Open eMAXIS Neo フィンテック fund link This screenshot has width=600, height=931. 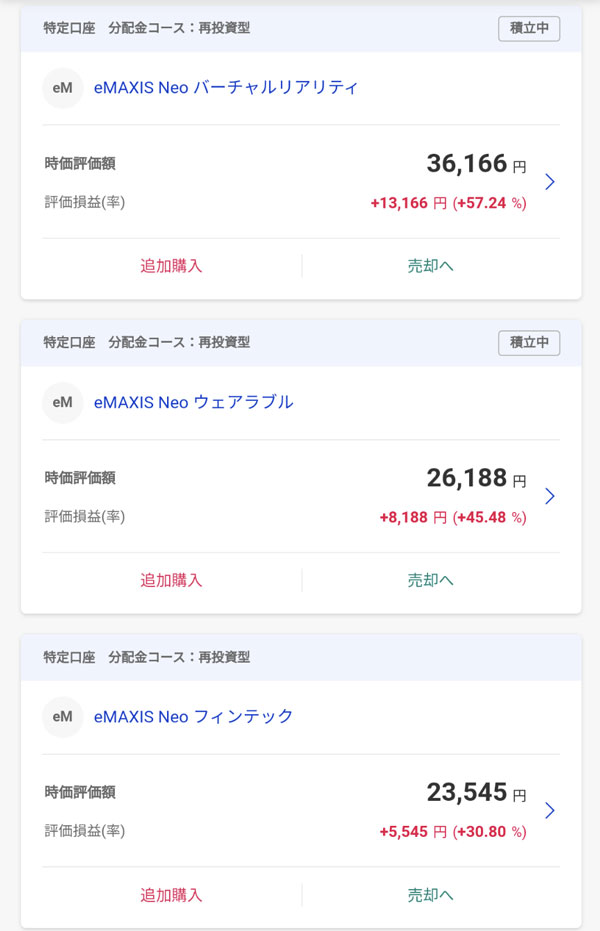tap(193, 716)
